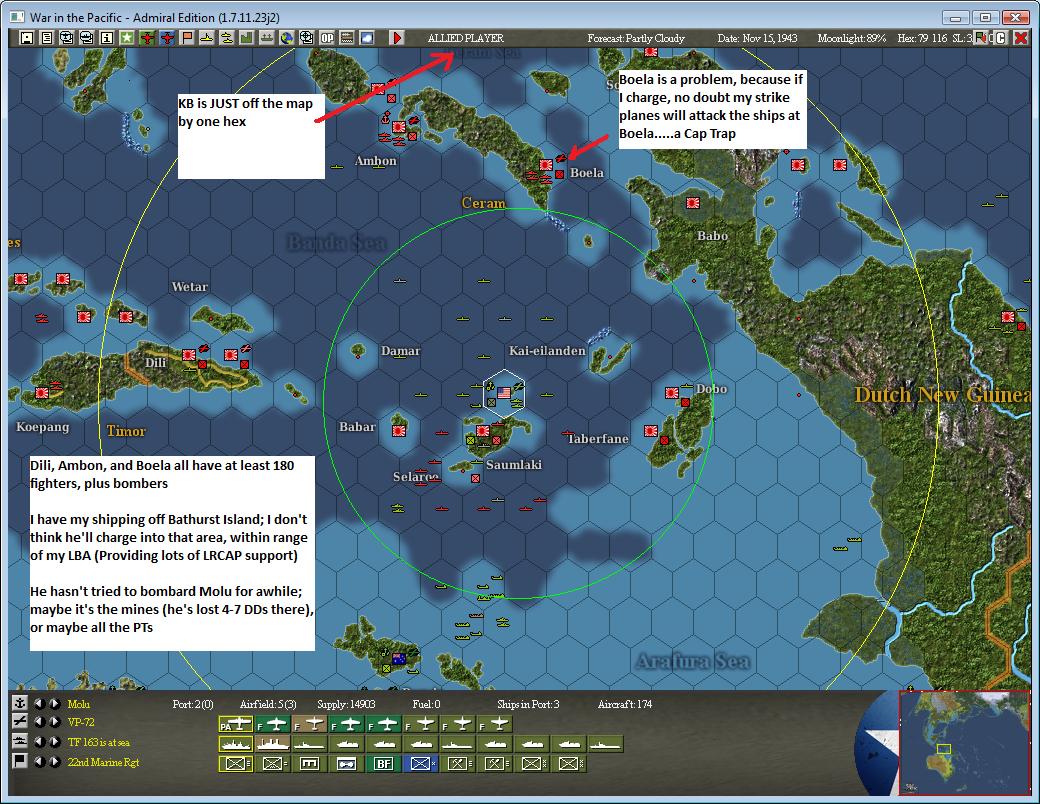Click the crosshair target toolbar icon

pos(306,38)
